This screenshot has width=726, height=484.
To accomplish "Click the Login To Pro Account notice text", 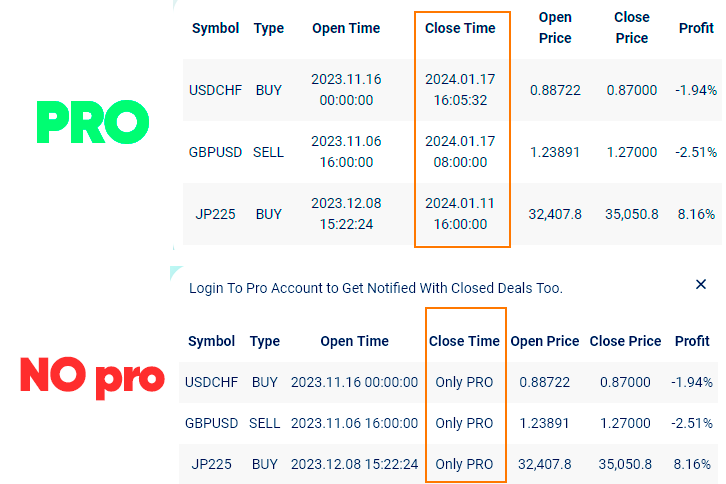I will (376, 288).
